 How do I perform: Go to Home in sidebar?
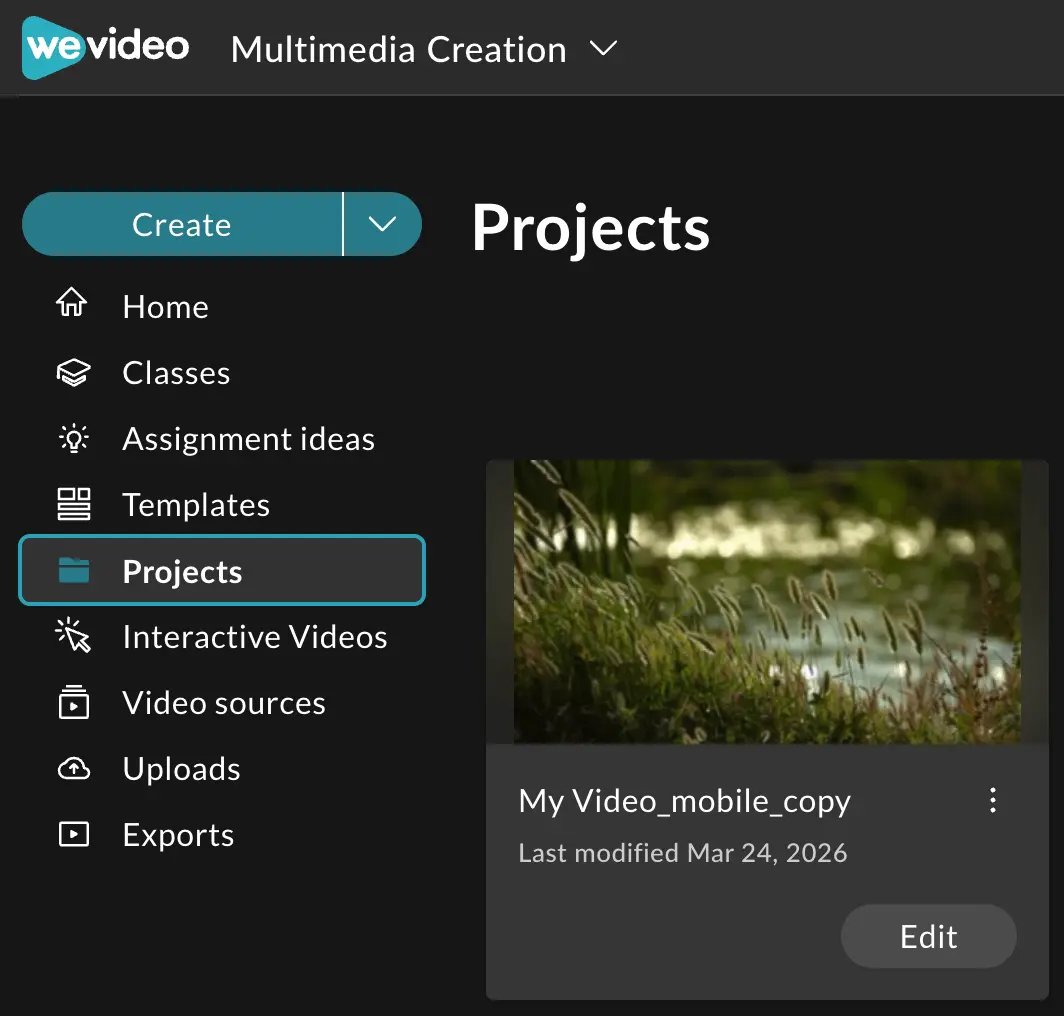click(166, 307)
